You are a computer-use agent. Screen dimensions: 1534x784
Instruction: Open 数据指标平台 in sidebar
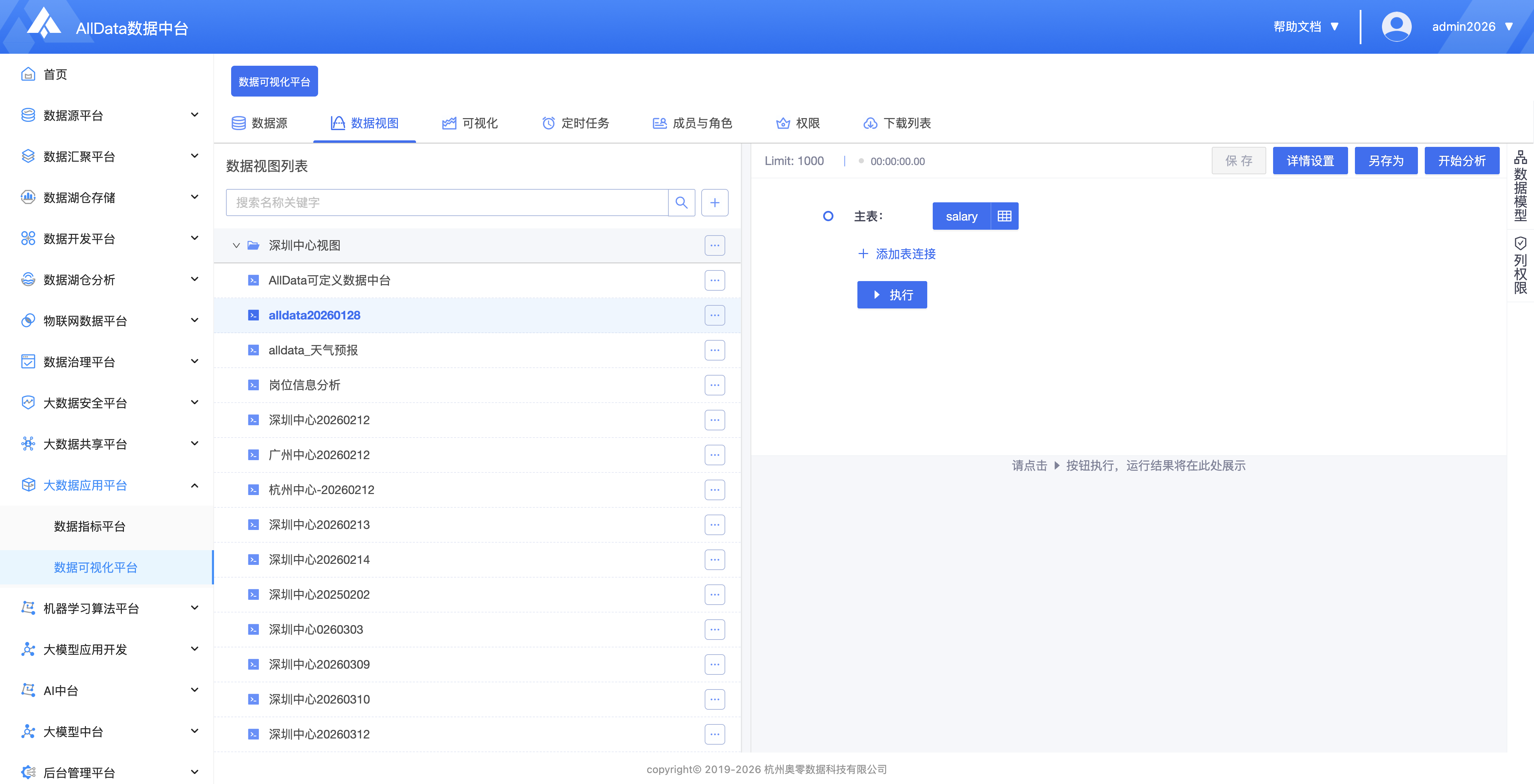click(106, 526)
